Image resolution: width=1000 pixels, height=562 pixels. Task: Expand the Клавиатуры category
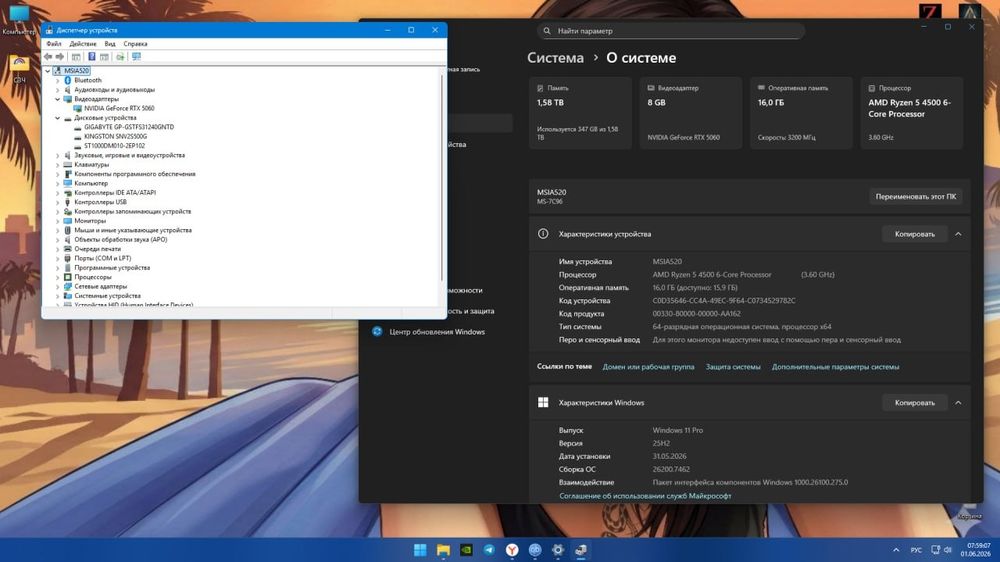pos(57,165)
